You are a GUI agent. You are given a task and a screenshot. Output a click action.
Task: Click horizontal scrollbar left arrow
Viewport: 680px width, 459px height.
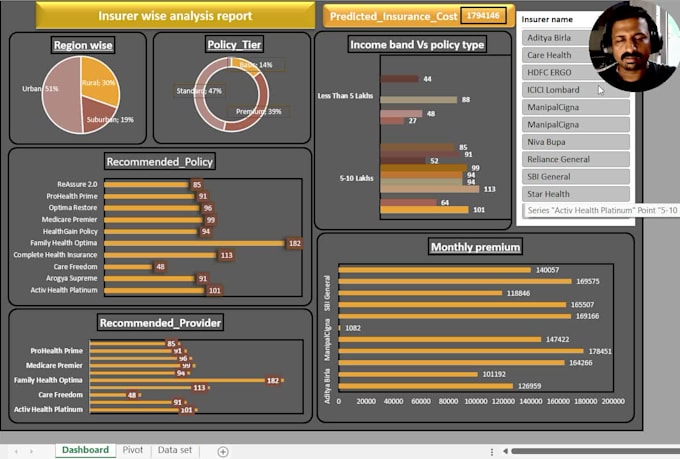[x=505, y=451]
